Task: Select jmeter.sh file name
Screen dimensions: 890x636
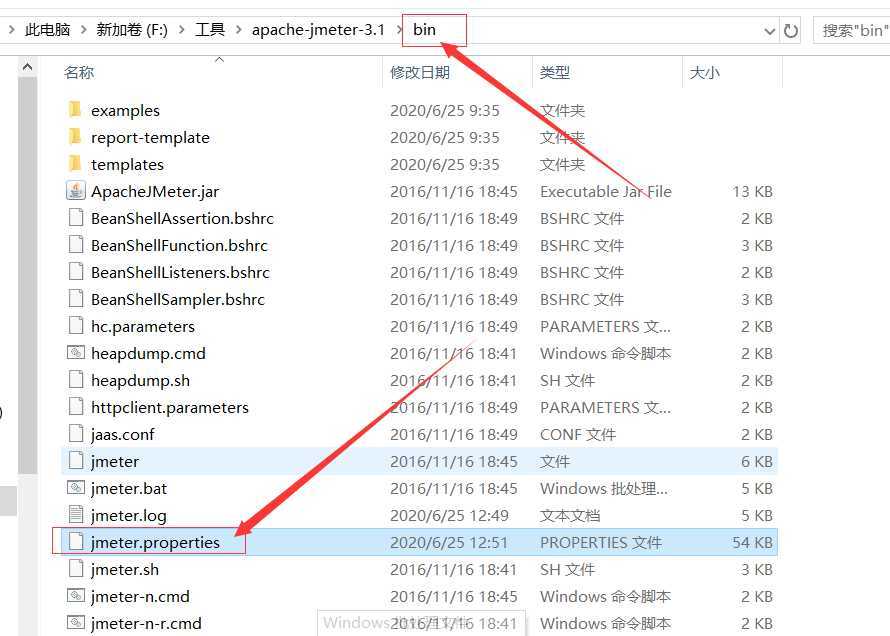Action: click(x=125, y=570)
